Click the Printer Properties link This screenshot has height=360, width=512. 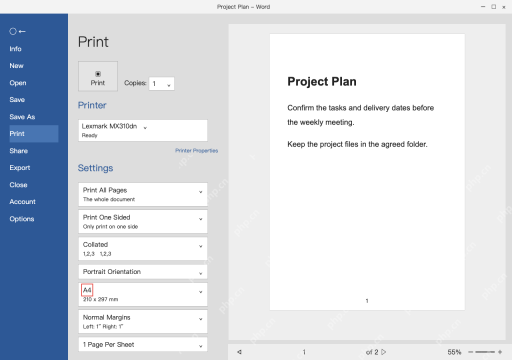(196, 151)
